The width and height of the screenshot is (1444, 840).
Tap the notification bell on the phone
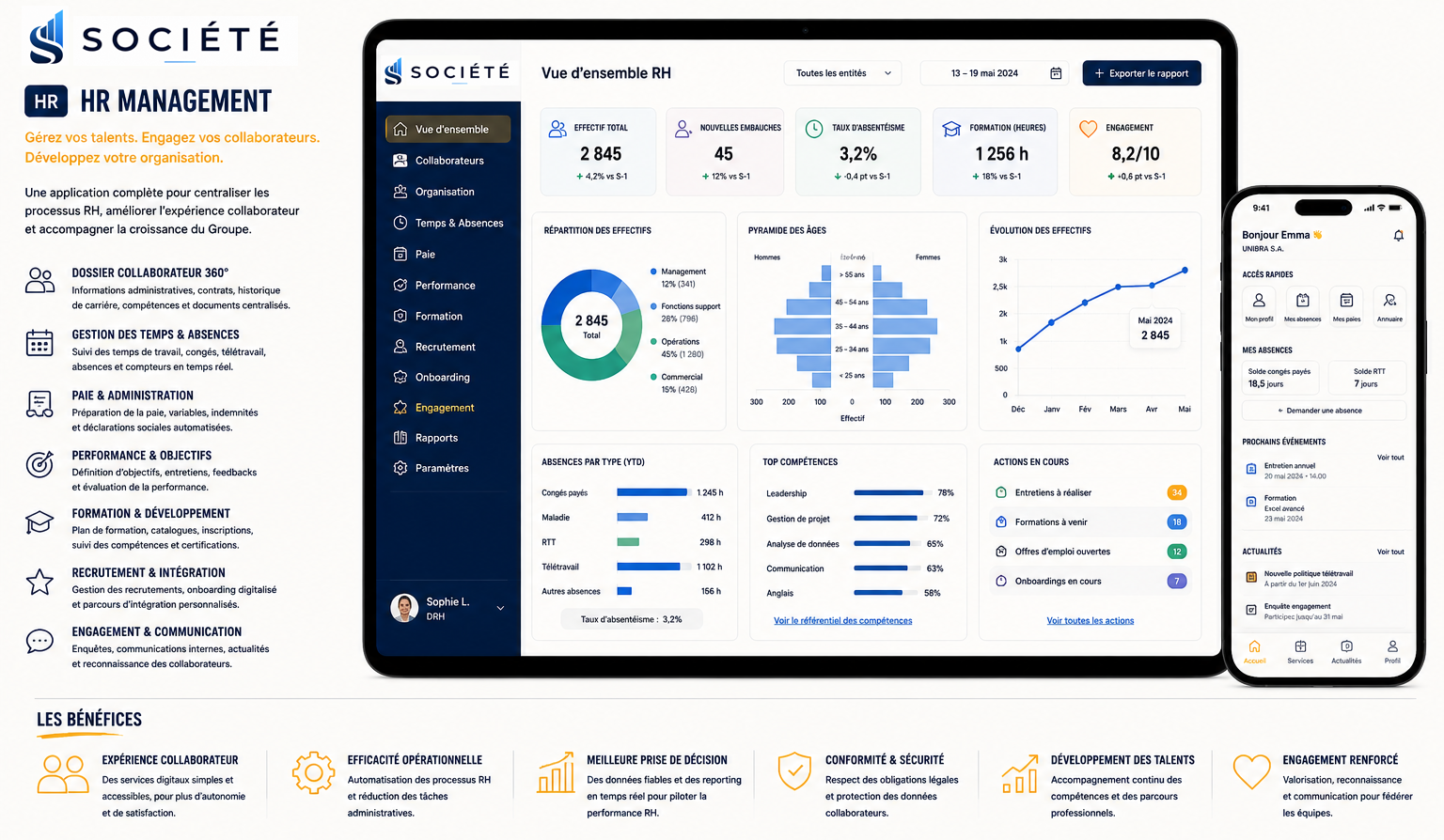click(1399, 236)
